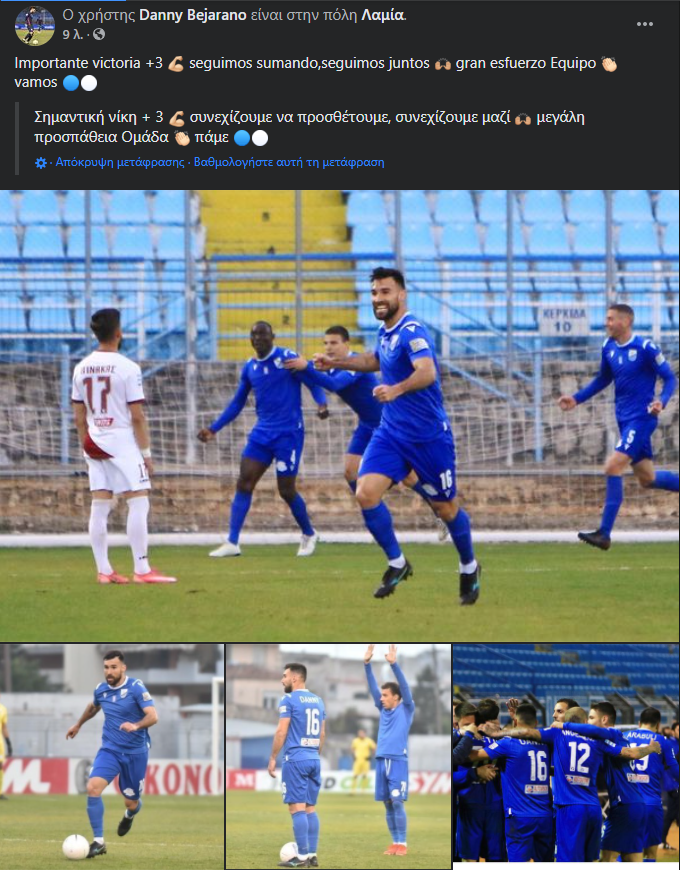680x870 pixels.
Task: Click the clapping hands emoji in original post
Action: pyautogui.click(x=609, y=64)
